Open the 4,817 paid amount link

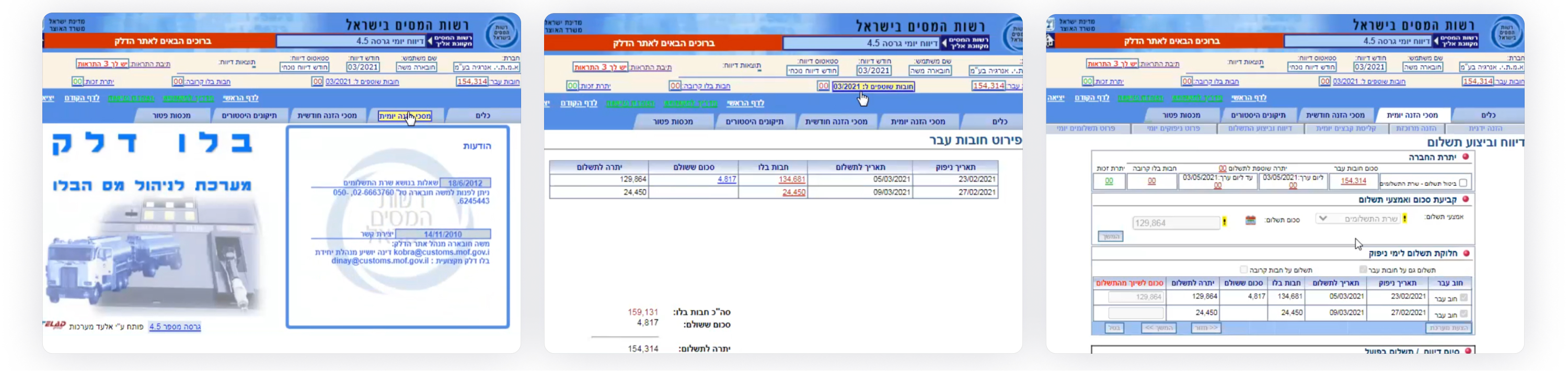coord(726,179)
